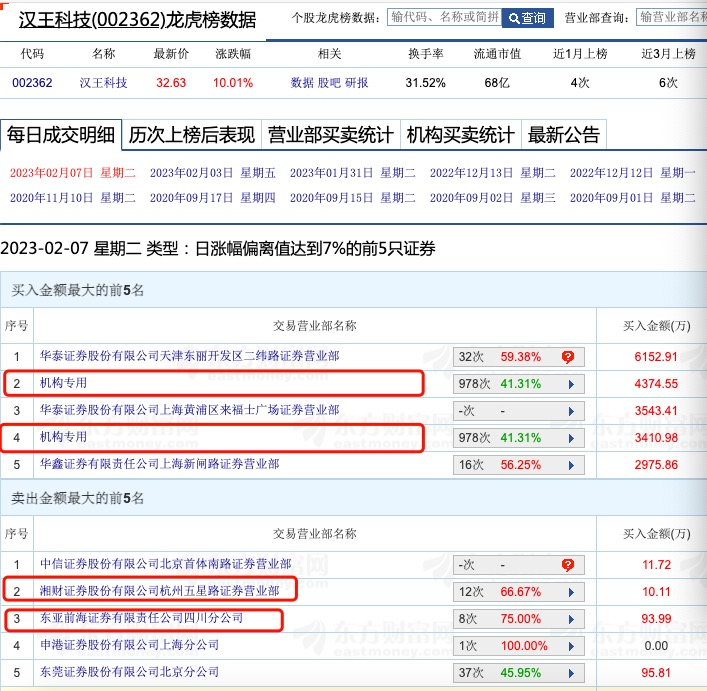This screenshot has height=691, width=707.
Task: Click blue arrow in 华鑫证券 row
Action: [571, 464]
